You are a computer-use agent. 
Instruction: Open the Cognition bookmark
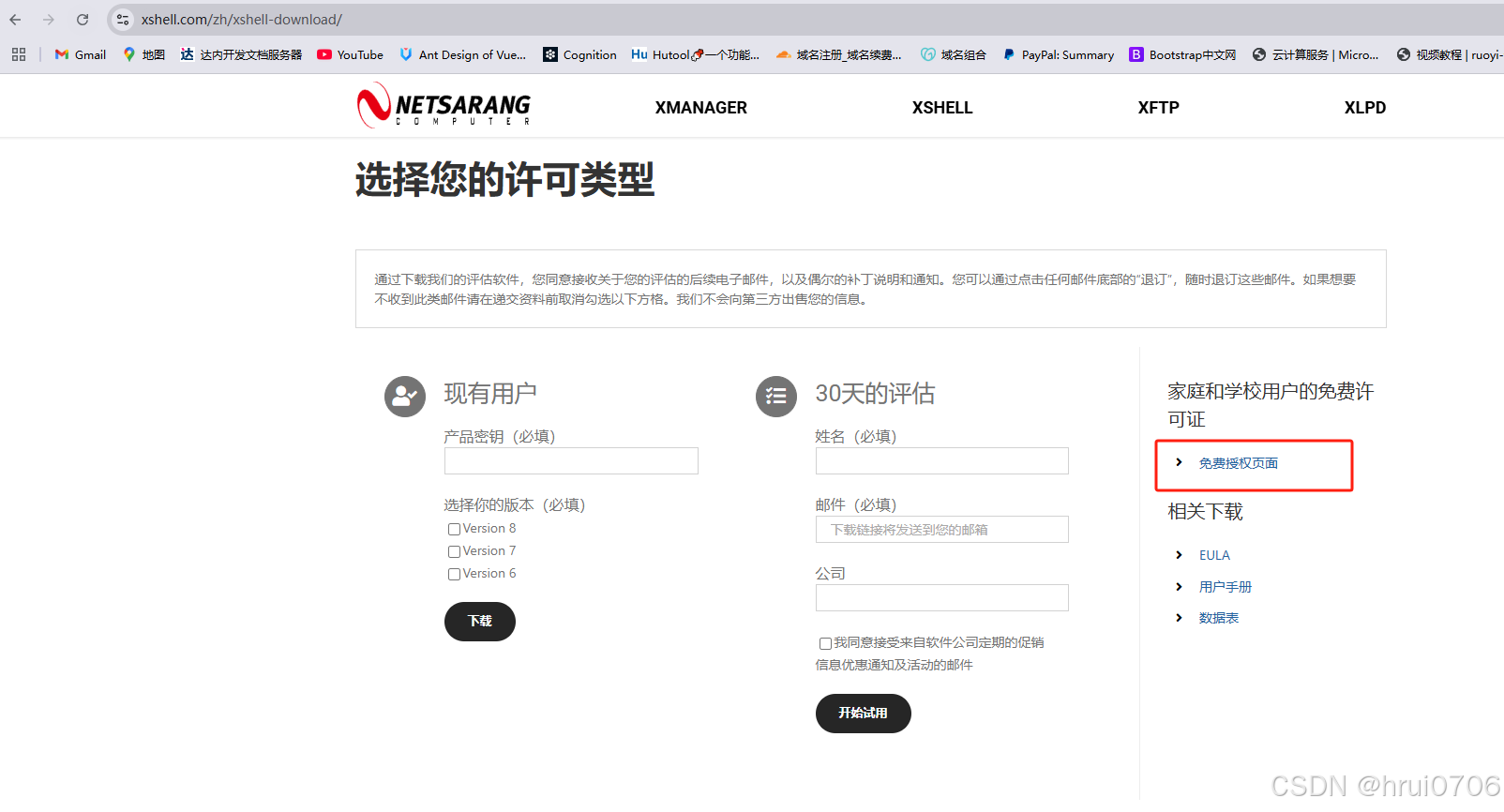coord(579,54)
